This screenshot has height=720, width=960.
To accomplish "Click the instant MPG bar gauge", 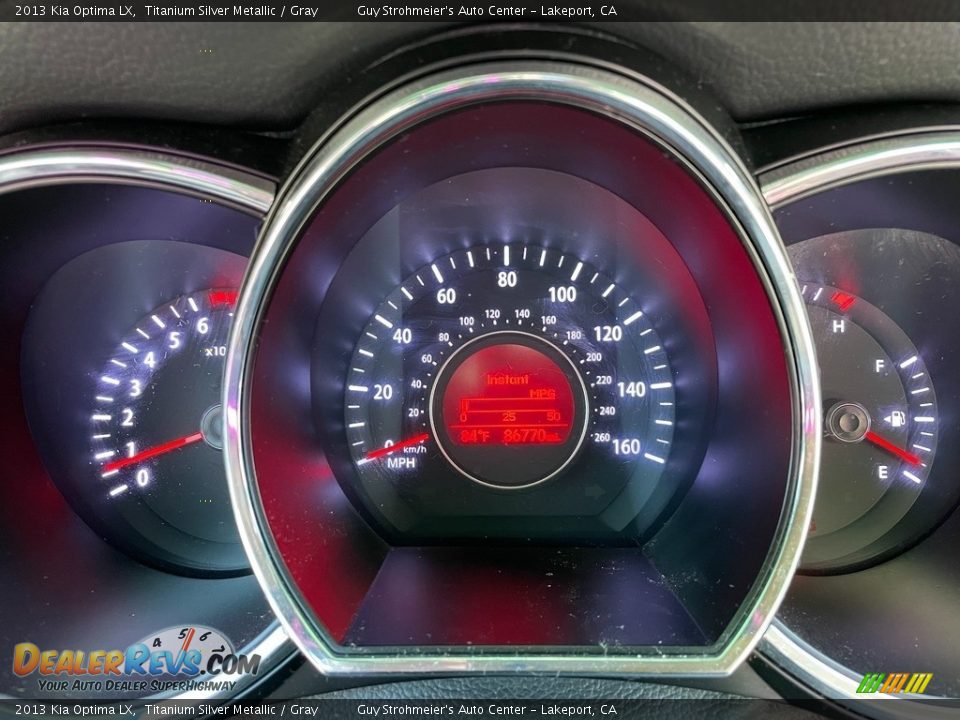I will 511,405.
